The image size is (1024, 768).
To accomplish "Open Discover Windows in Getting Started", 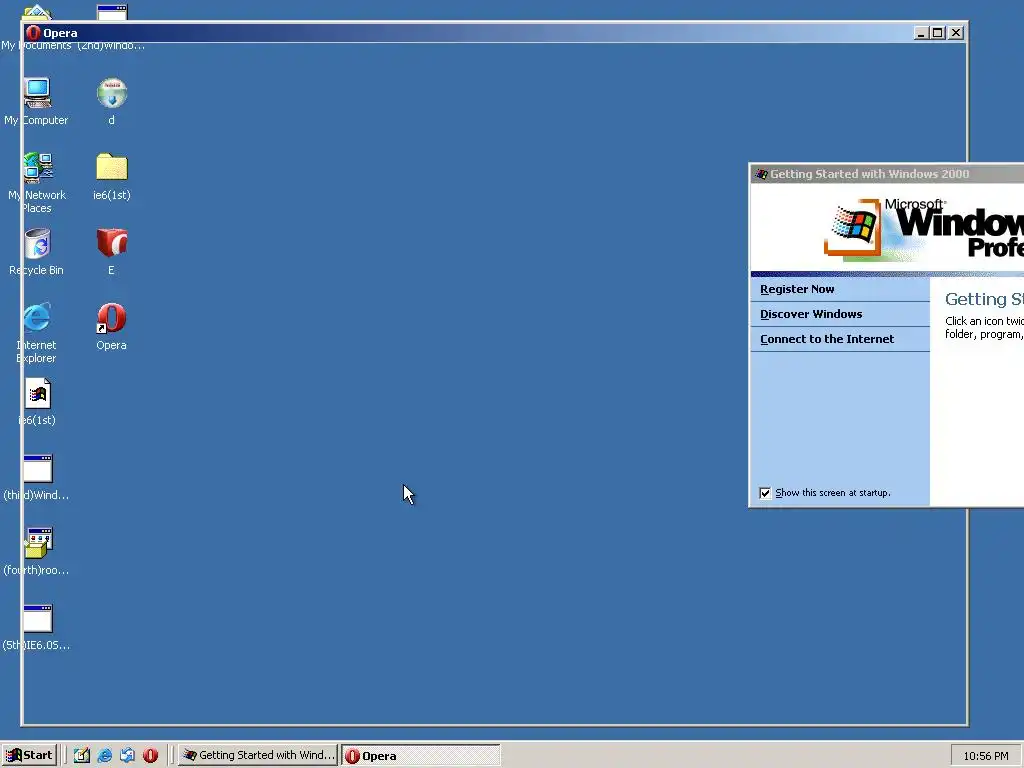I will click(x=811, y=314).
